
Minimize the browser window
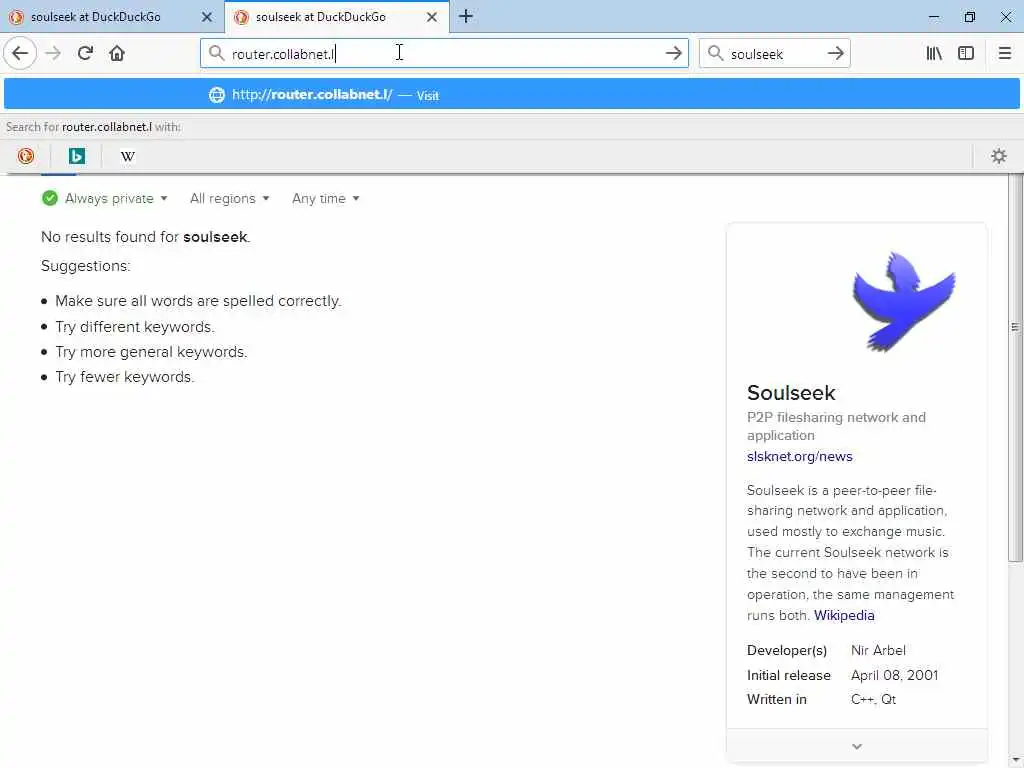click(935, 17)
